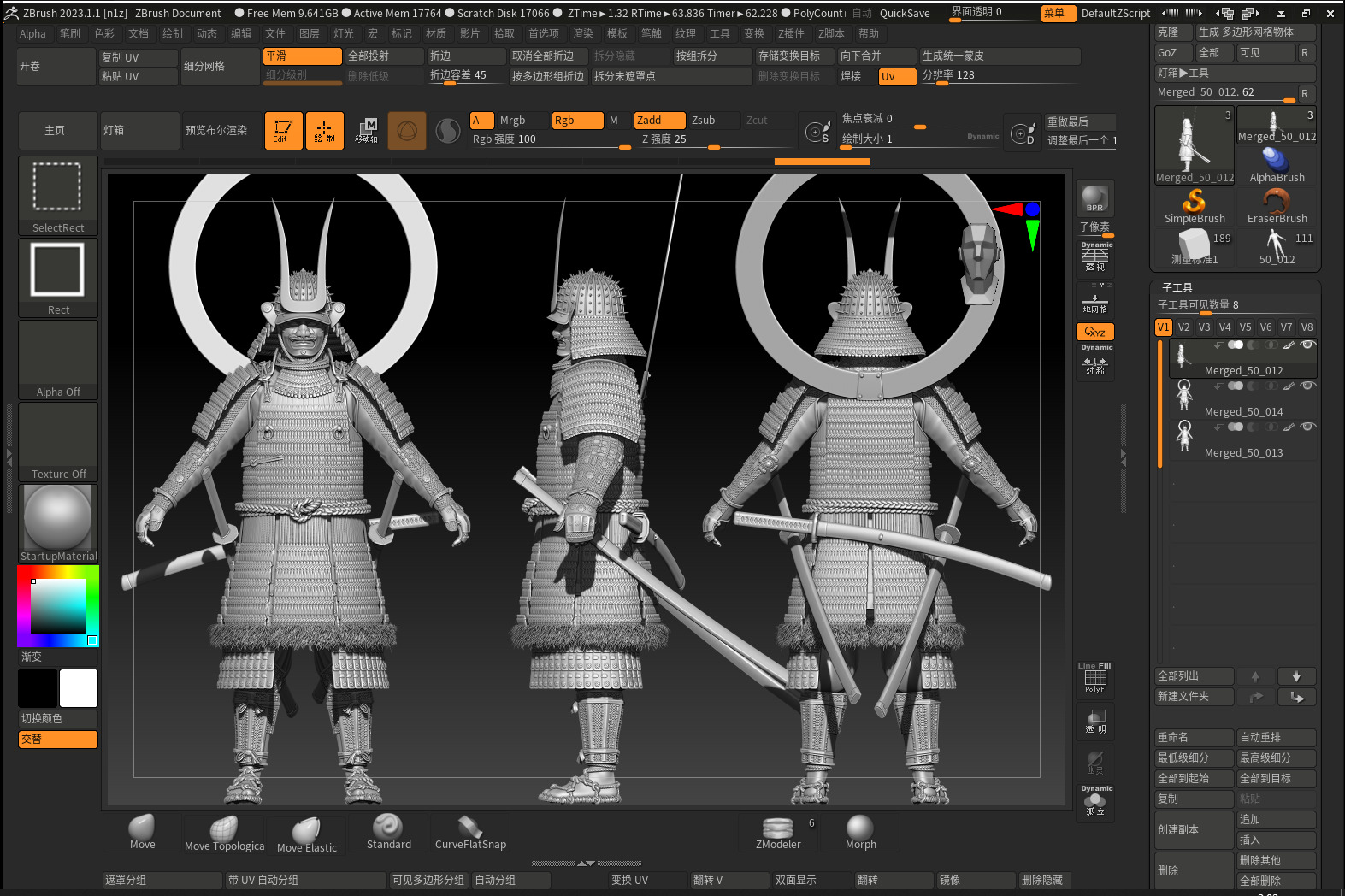Toggle the Dynamic perspective (透视) icon
The width and height of the screenshot is (1345, 896).
tap(1095, 256)
